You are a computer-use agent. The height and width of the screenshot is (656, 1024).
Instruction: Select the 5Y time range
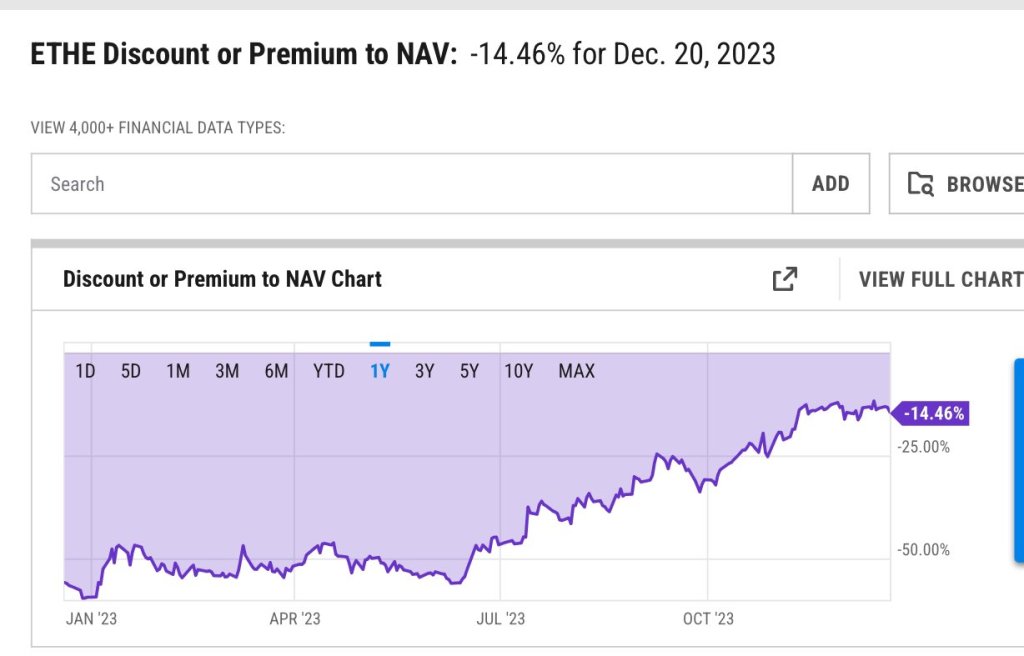pos(470,370)
